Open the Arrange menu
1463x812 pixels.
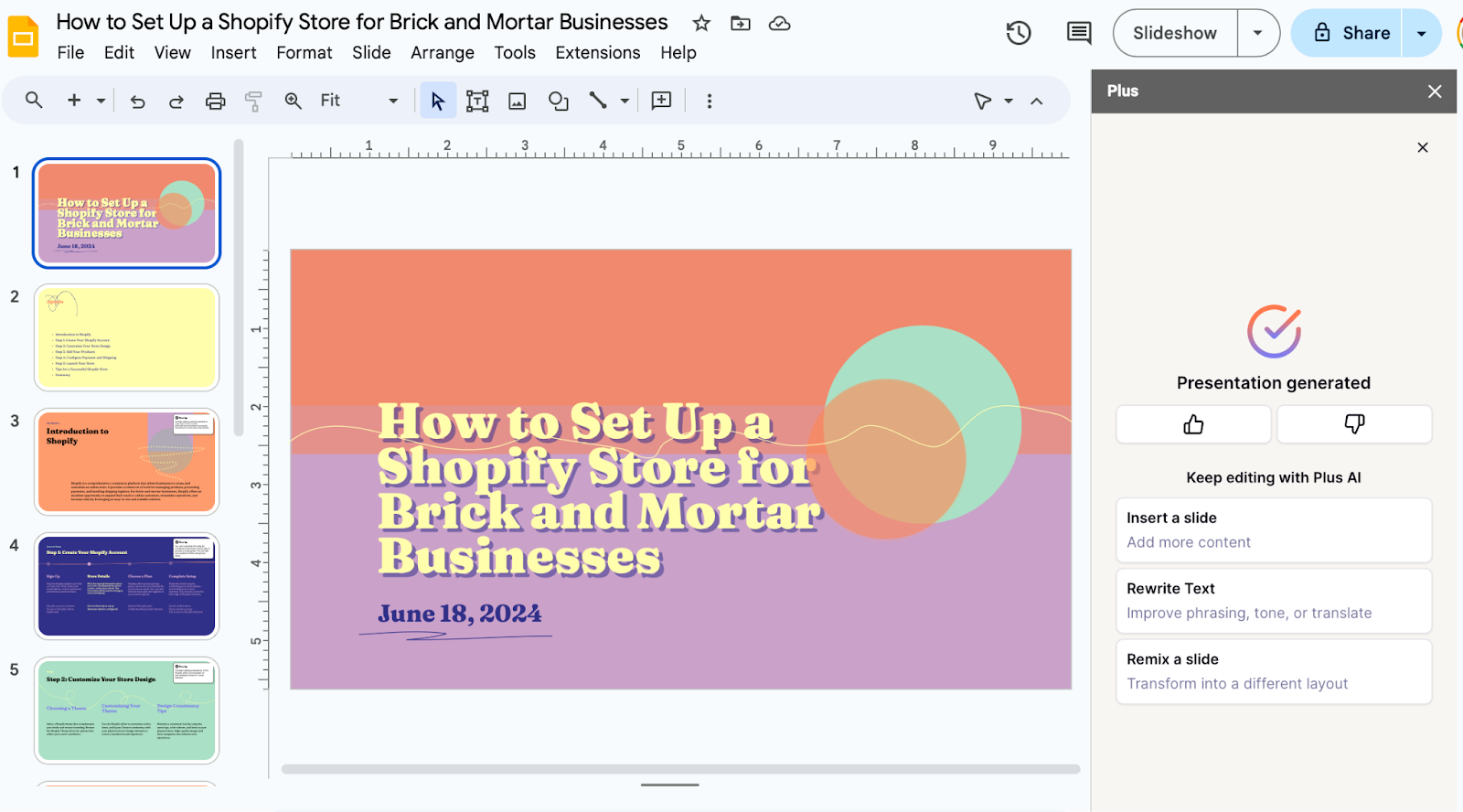click(x=443, y=53)
